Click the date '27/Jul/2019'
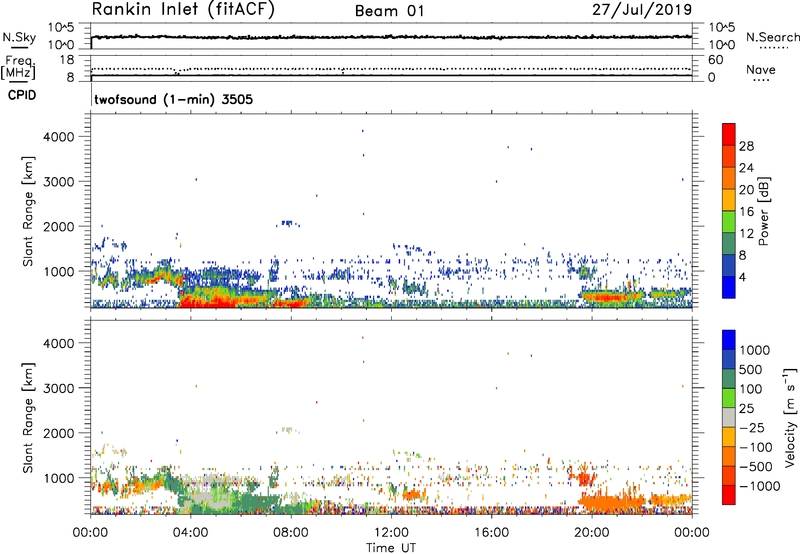The height and width of the screenshot is (554, 800). click(x=642, y=10)
